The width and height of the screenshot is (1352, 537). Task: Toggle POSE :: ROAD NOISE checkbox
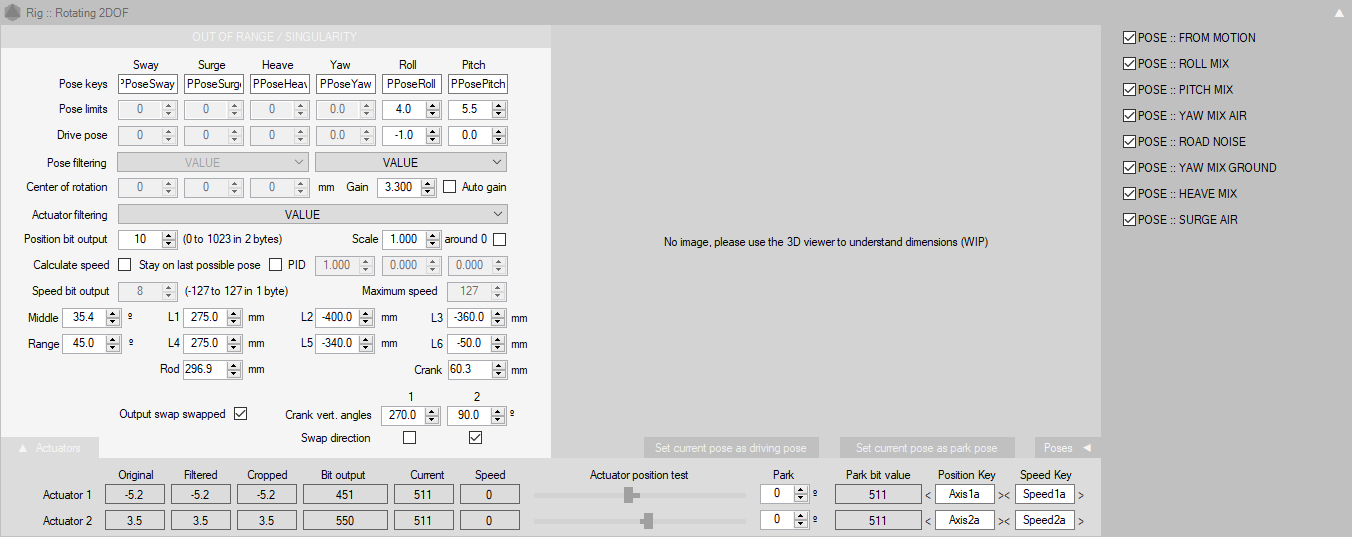click(1130, 142)
